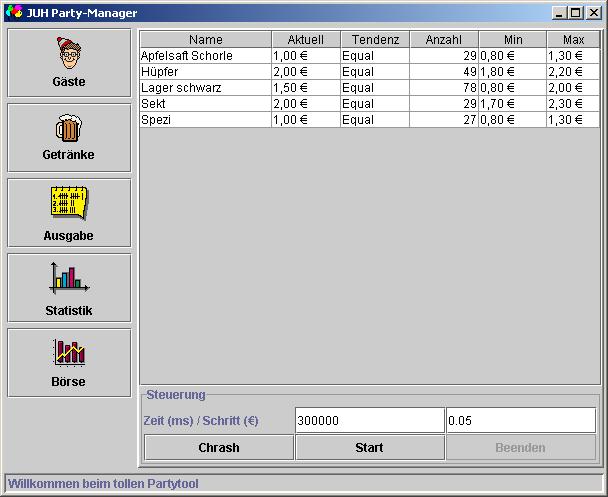Click the Min column header
Screen dimensions: 608x497
pyautogui.click(x=513, y=40)
